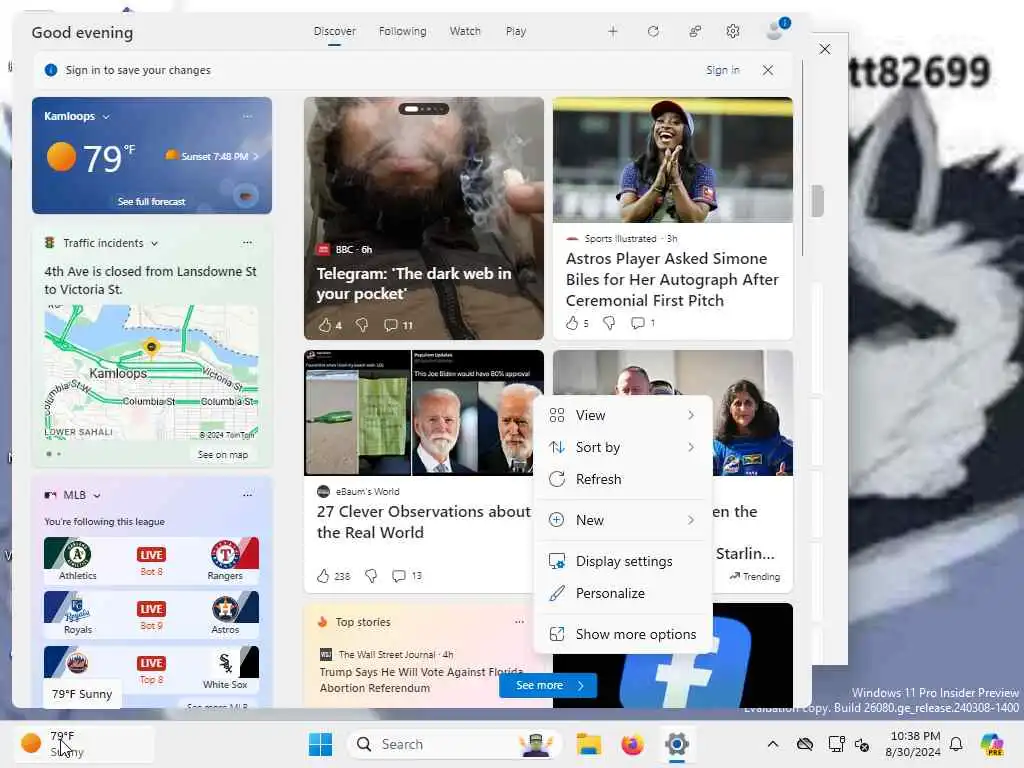Open the 27 Clever Observations headline
Screen dimensions: 1024x768
[424, 522]
